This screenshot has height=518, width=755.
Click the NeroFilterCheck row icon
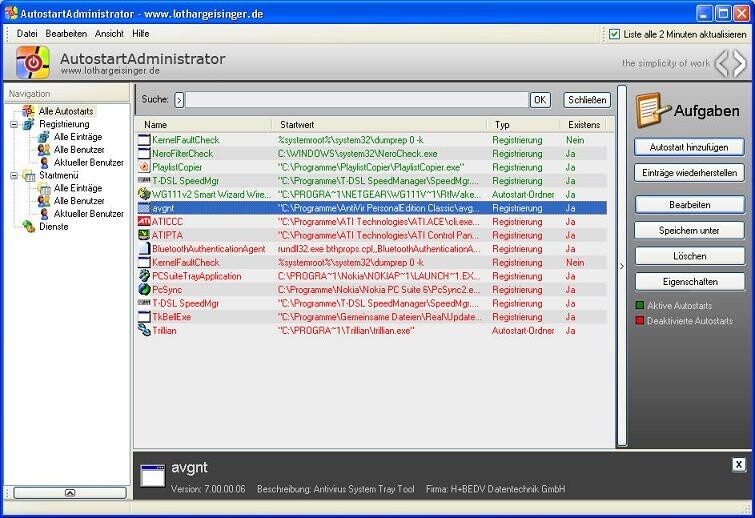click(x=144, y=154)
